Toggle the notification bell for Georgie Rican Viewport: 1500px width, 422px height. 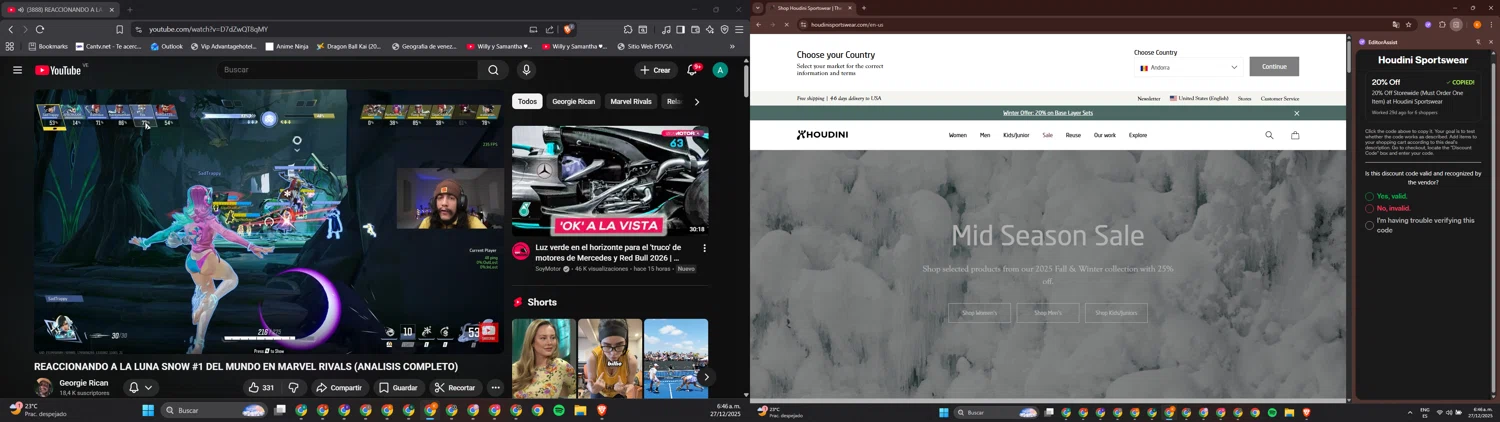[x=140, y=388]
